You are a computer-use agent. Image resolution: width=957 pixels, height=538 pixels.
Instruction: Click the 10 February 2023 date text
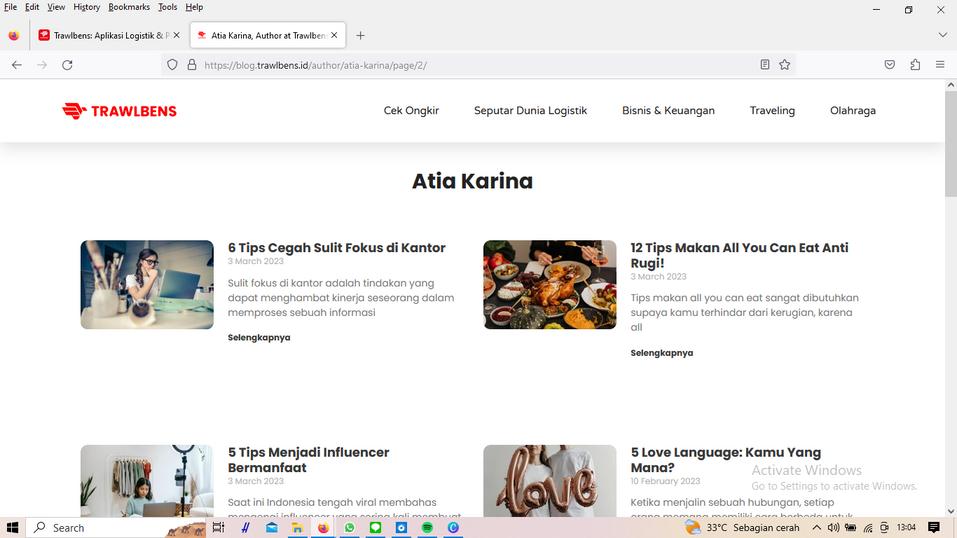click(665, 481)
